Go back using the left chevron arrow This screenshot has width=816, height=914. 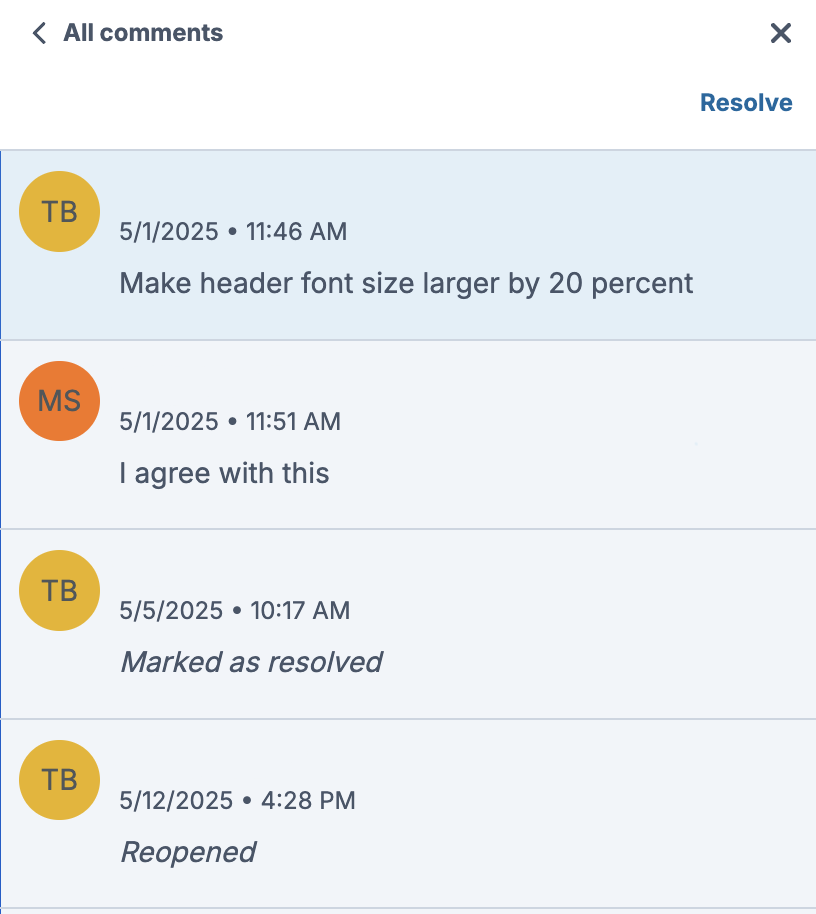[x=39, y=33]
